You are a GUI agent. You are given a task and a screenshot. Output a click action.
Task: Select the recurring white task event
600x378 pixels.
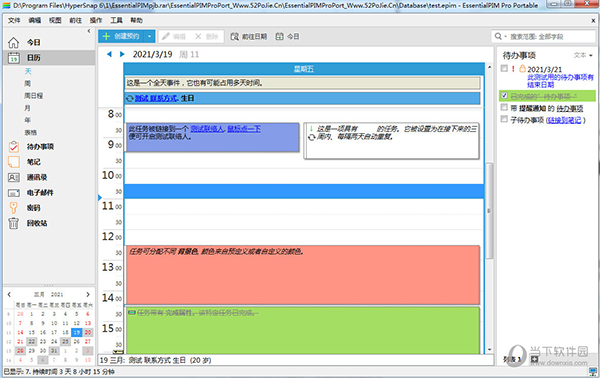[x=391, y=140]
